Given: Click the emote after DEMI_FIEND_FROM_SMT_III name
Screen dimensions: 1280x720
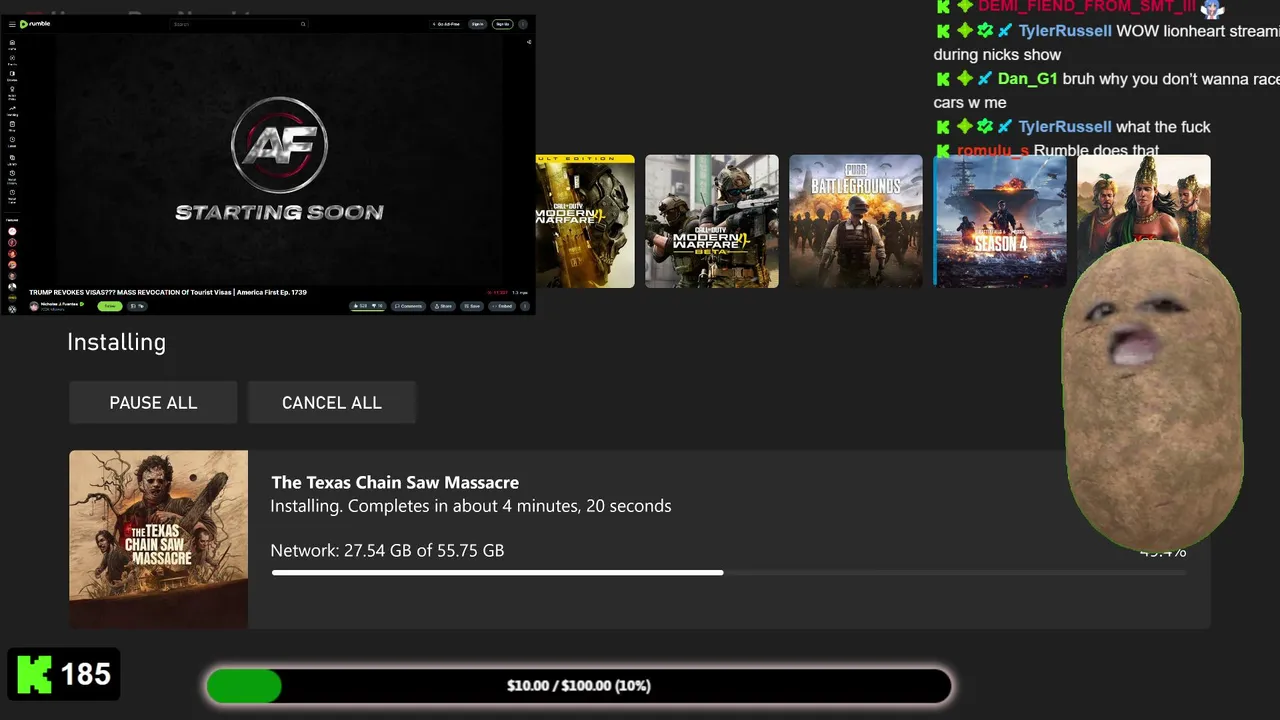Looking at the screenshot, I should (1212, 7).
